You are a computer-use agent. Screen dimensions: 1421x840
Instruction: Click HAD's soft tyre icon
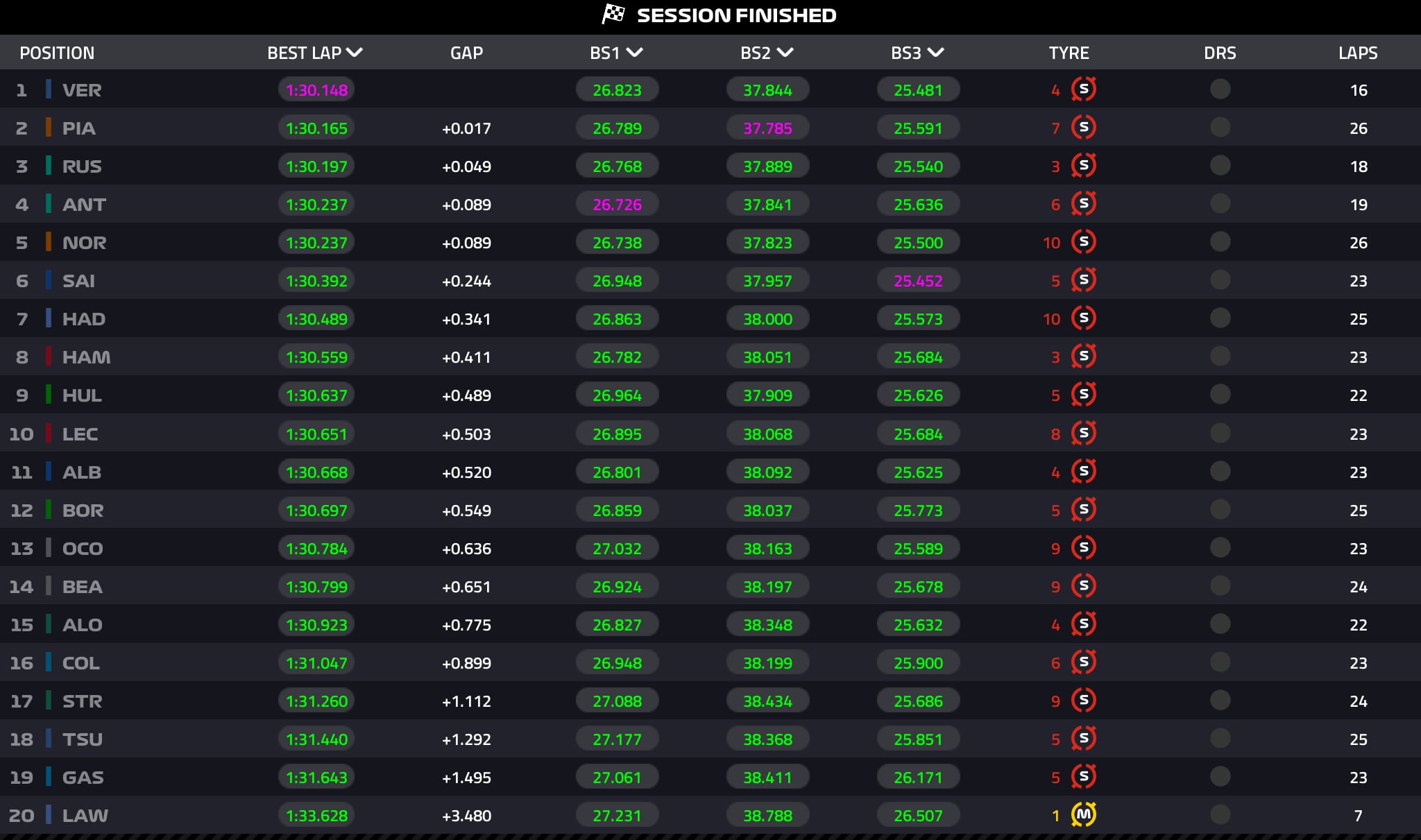[1083, 318]
